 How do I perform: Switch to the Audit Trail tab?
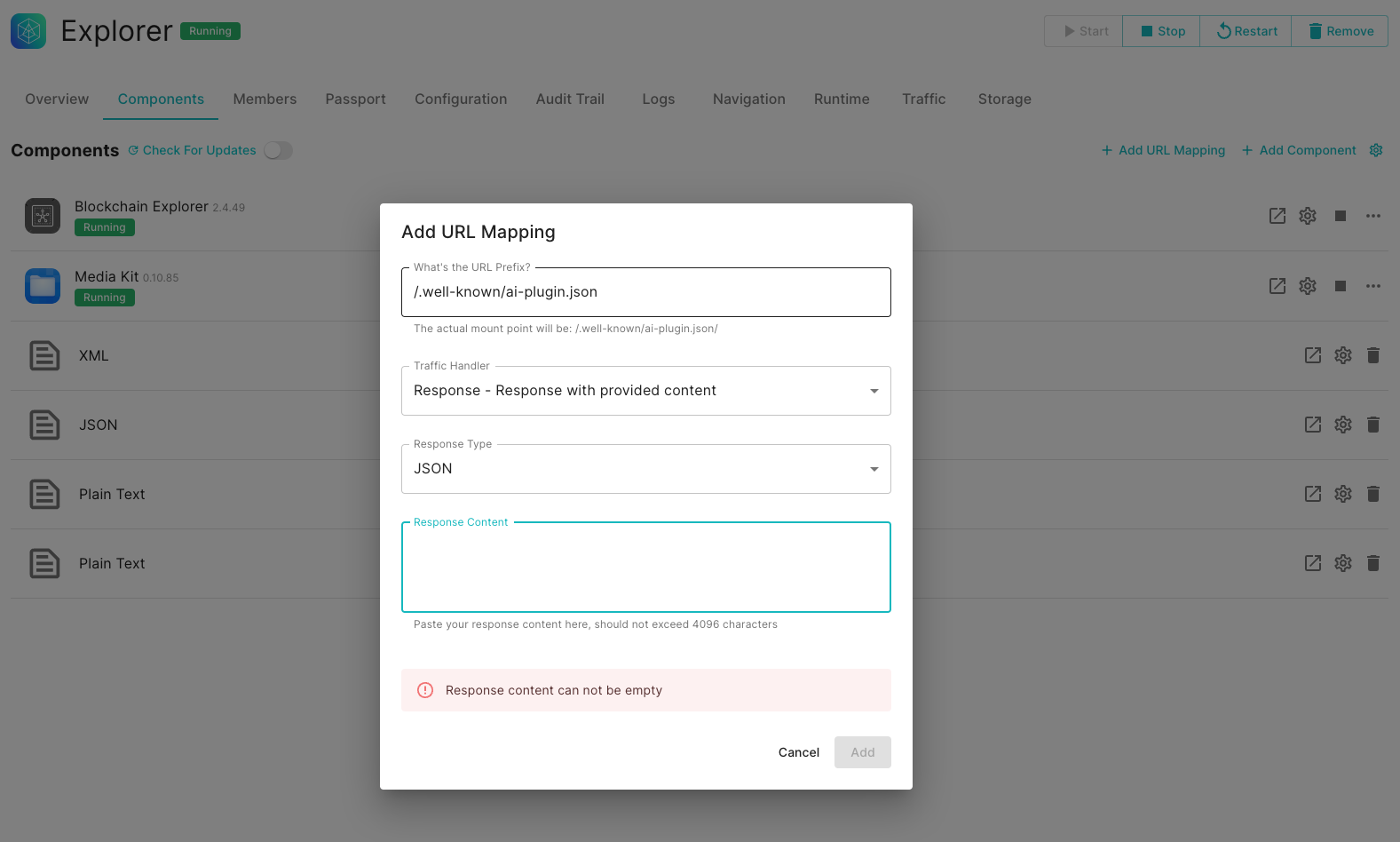[569, 99]
